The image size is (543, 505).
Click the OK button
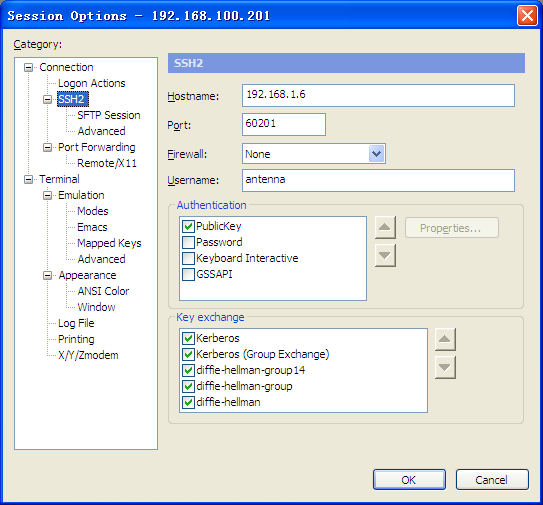409,480
